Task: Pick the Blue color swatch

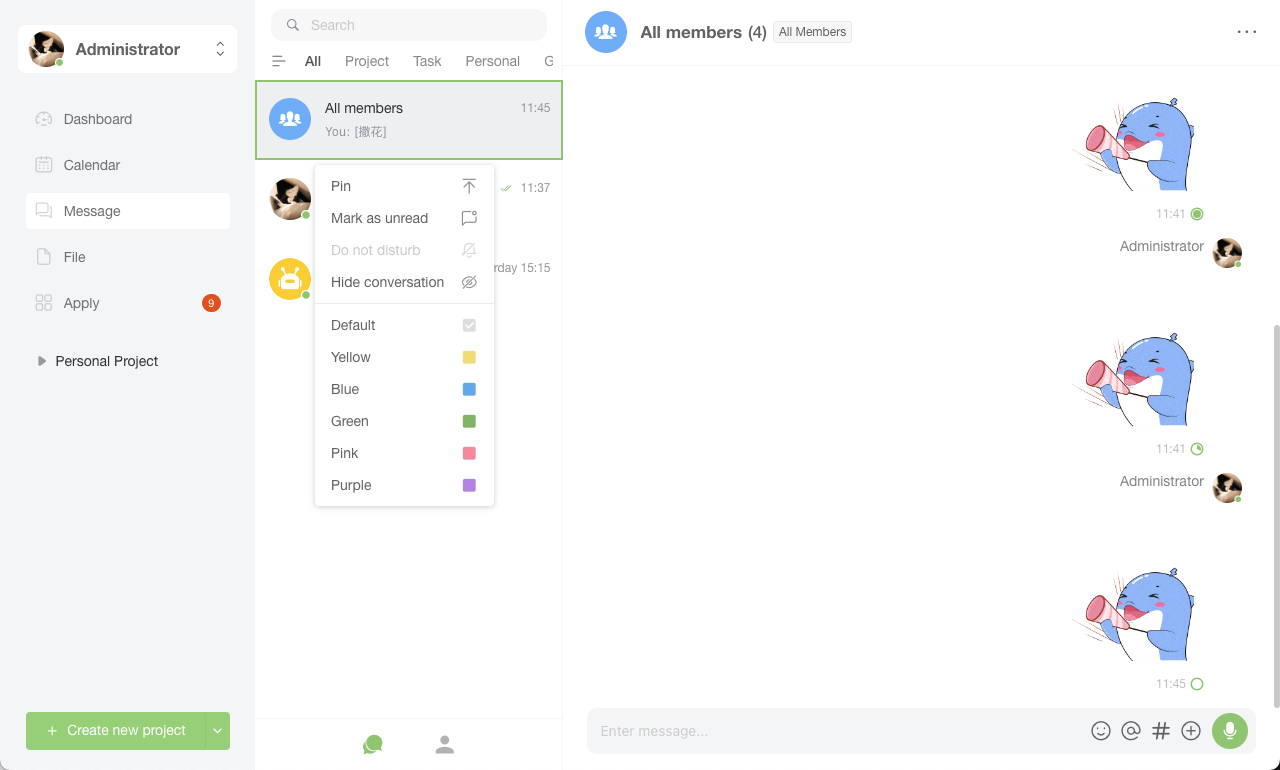Action: (469, 389)
